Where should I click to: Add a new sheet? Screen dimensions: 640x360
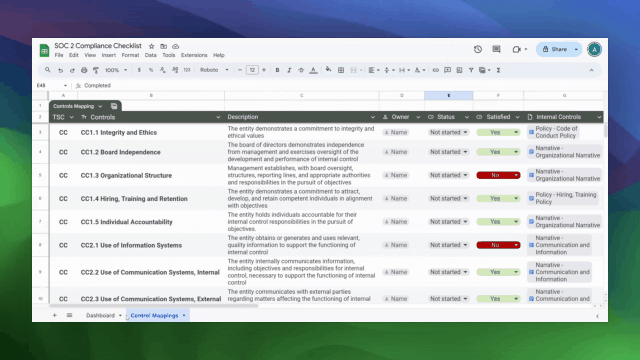click(54, 315)
